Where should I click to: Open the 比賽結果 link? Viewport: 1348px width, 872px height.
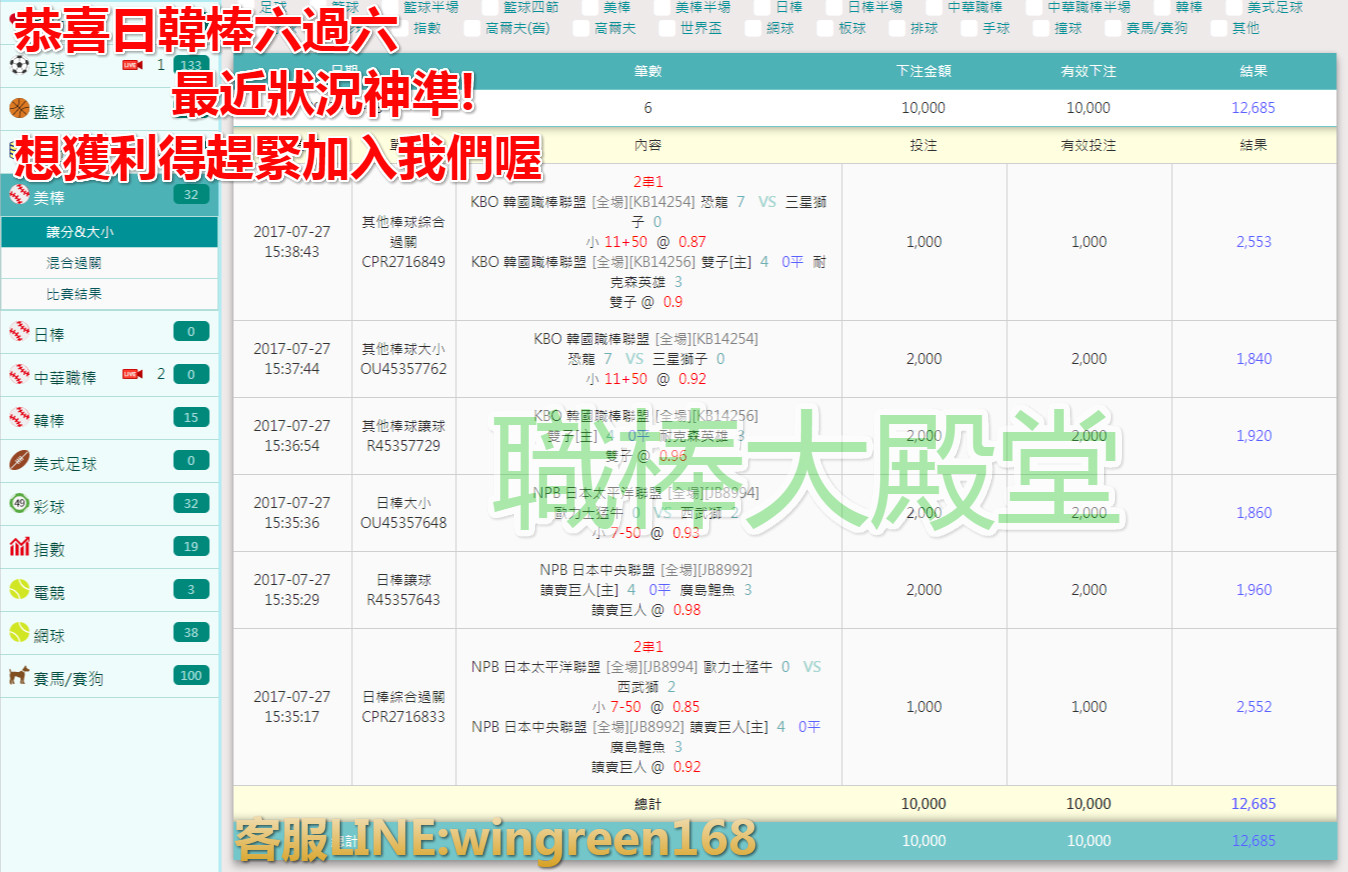coord(74,294)
